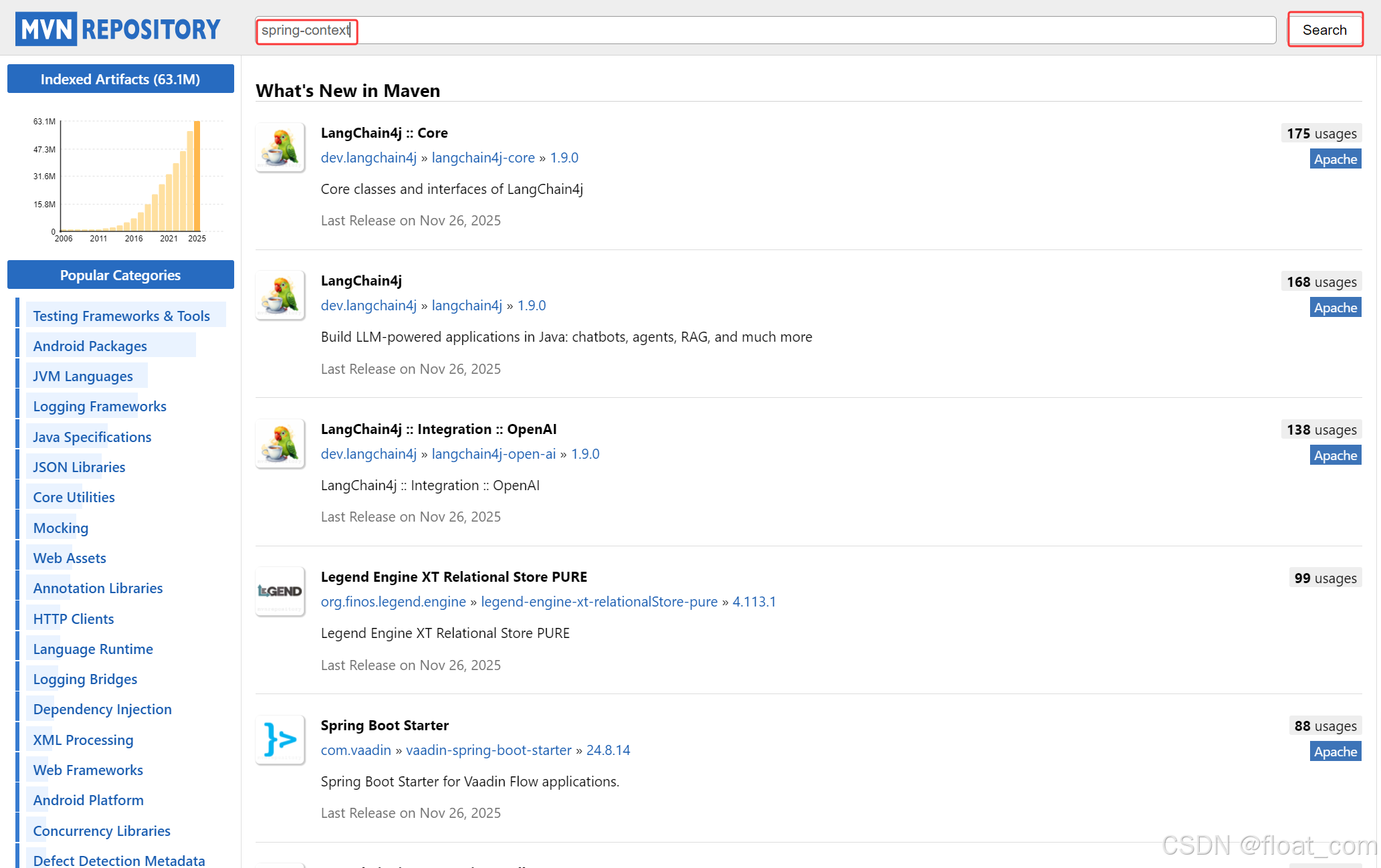Open the org.finos.legend.engine group link

(x=393, y=602)
